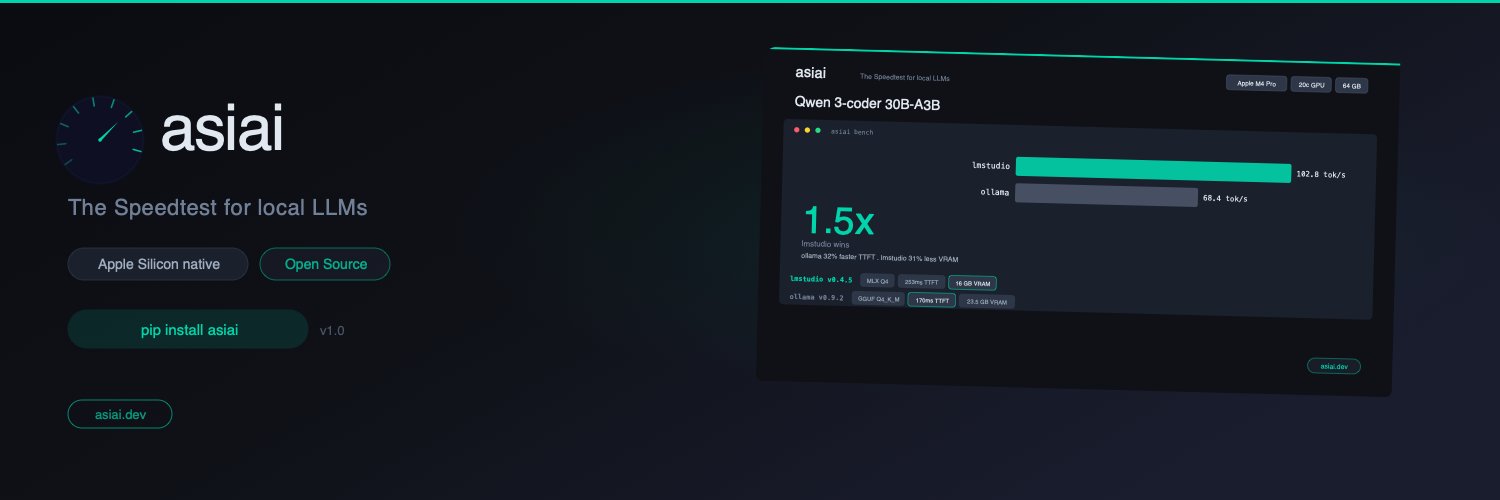The height and width of the screenshot is (500, 1500).
Task: Click the big 1.5x speedup figure
Action: [839, 221]
